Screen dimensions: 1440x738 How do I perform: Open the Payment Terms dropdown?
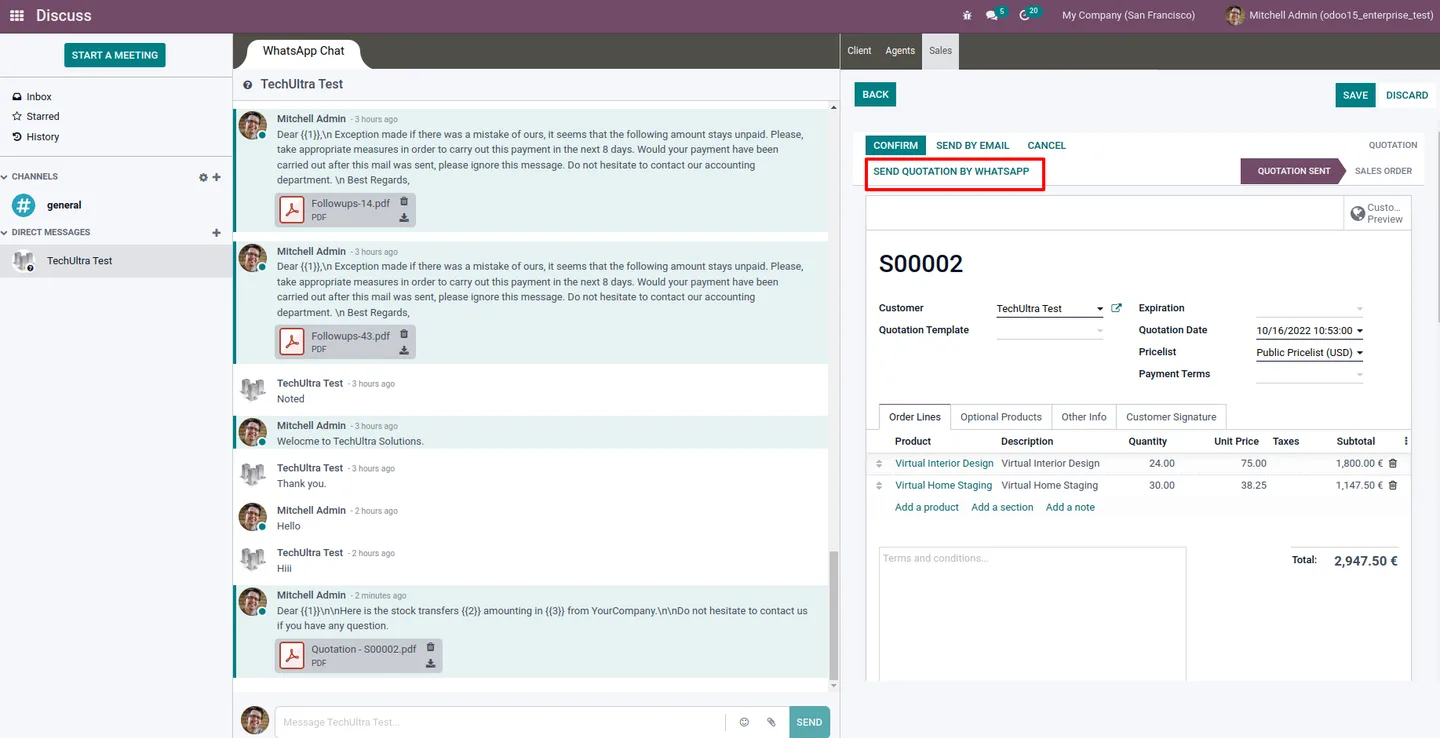pyautogui.click(x=1310, y=374)
